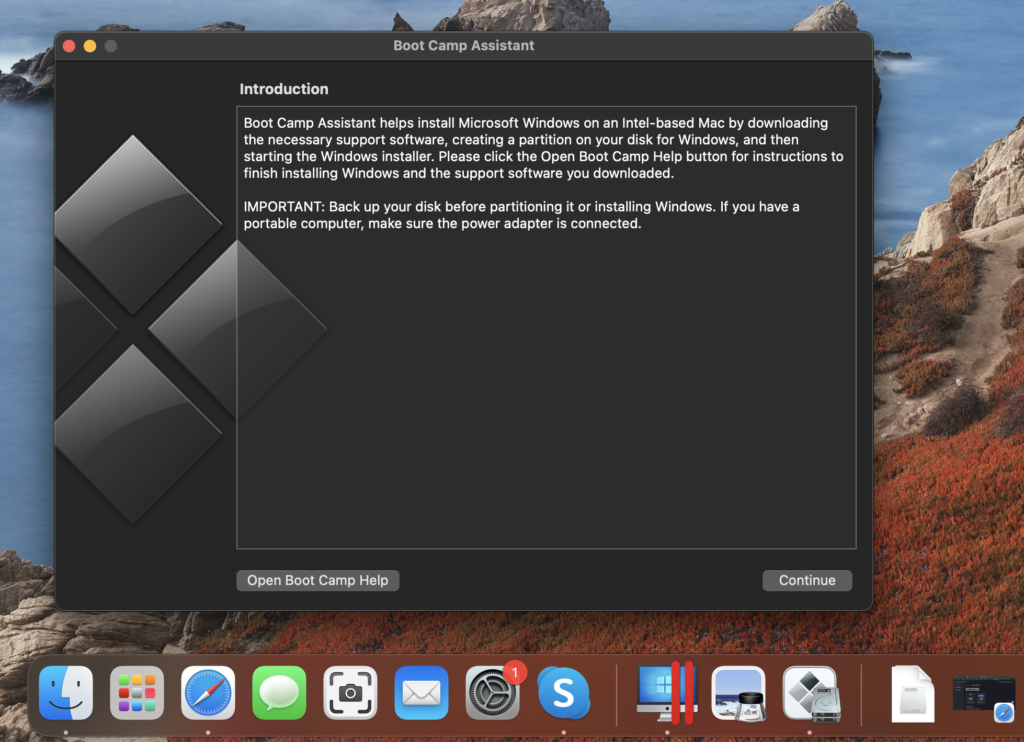Click the Introduction heading
Viewport: 1024px width, 742px height.
283,89
